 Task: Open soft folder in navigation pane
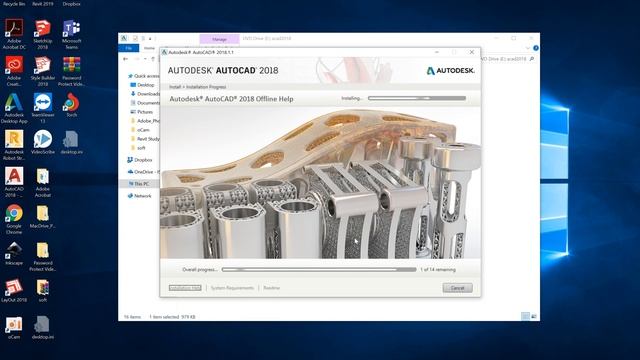pyautogui.click(x=138, y=148)
